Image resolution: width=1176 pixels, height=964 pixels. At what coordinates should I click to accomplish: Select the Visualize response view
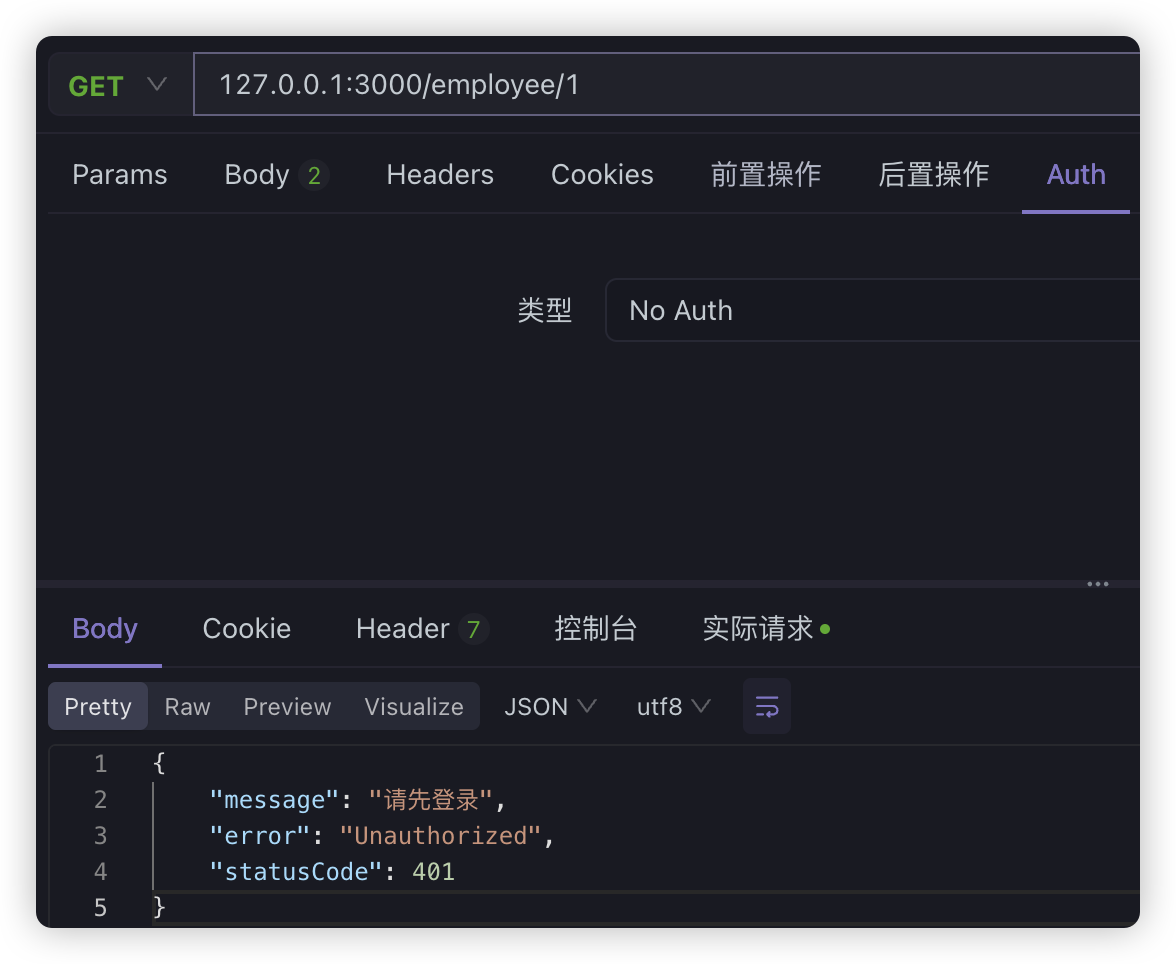pyautogui.click(x=414, y=707)
